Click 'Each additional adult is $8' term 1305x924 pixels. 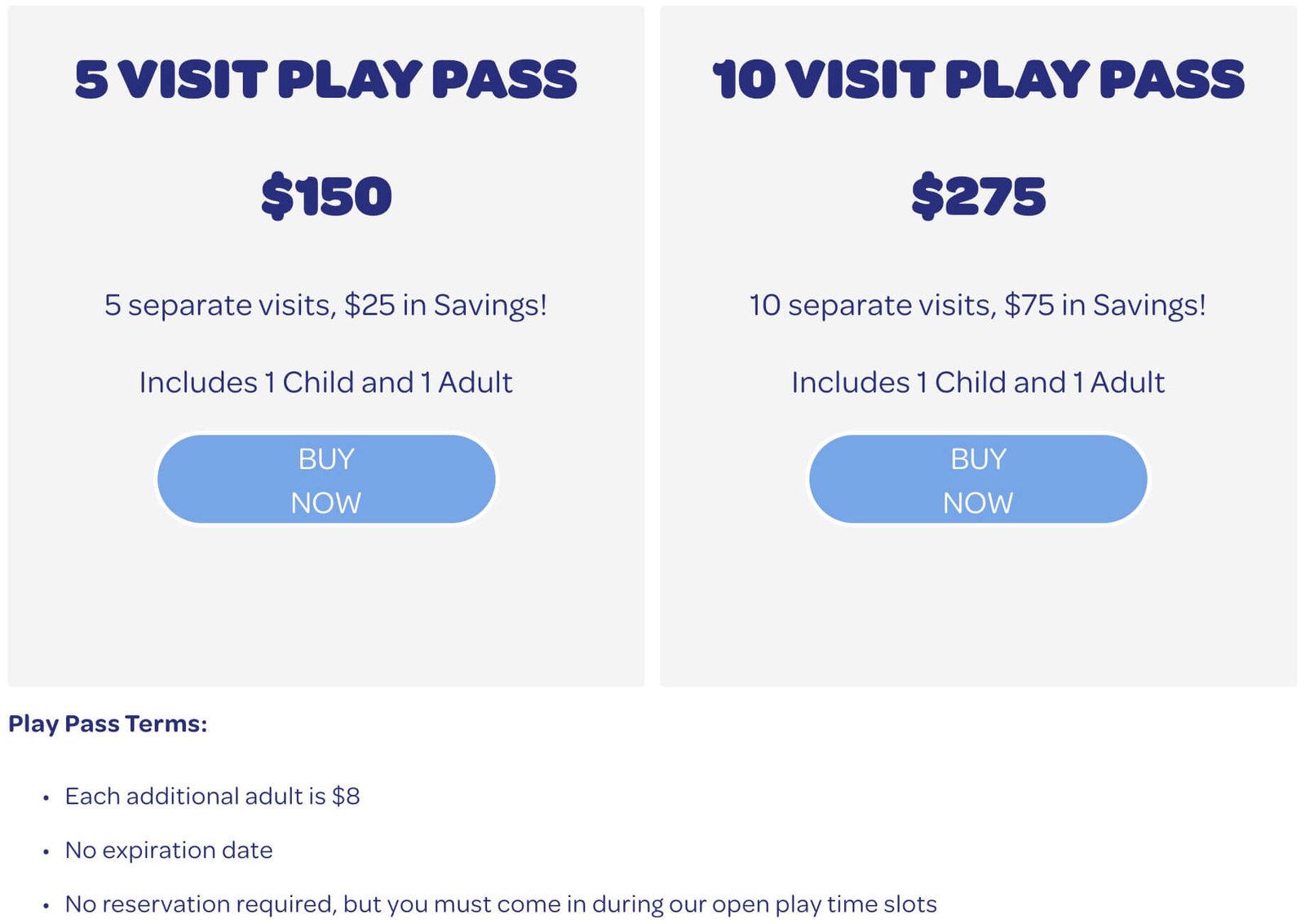click(x=212, y=796)
